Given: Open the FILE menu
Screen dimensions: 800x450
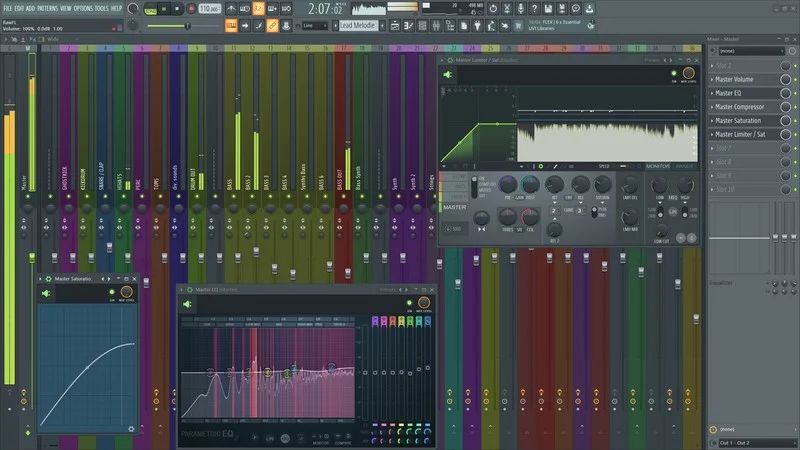Looking at the screenshot, I should [x=7, y=9].
